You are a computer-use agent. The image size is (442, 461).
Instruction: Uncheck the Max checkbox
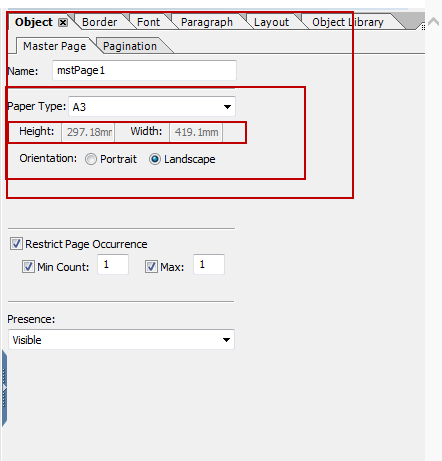(x=151, y=267)
